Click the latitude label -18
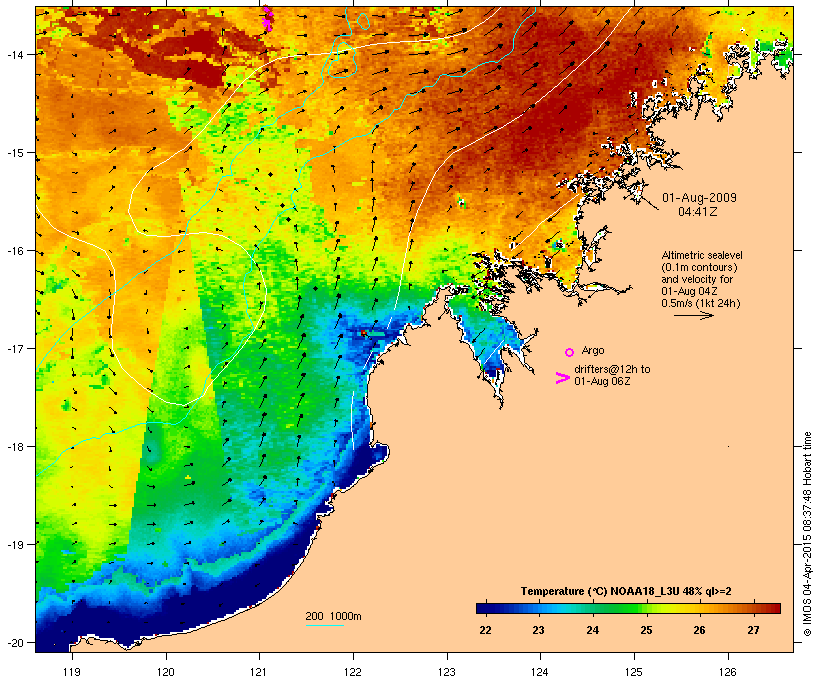This screenshot has width=820, height=680. (15, 446)
